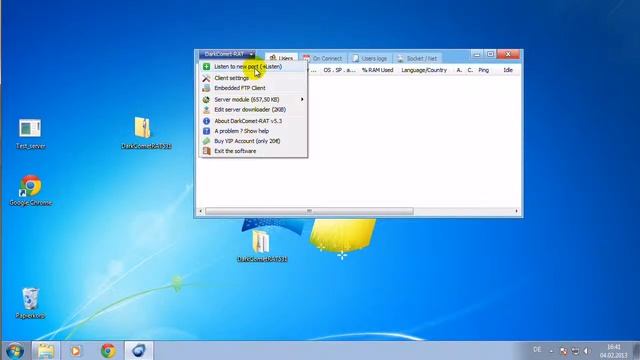Show hidden tray icons arrow
640x360 pixels.
tap(551, 351)
